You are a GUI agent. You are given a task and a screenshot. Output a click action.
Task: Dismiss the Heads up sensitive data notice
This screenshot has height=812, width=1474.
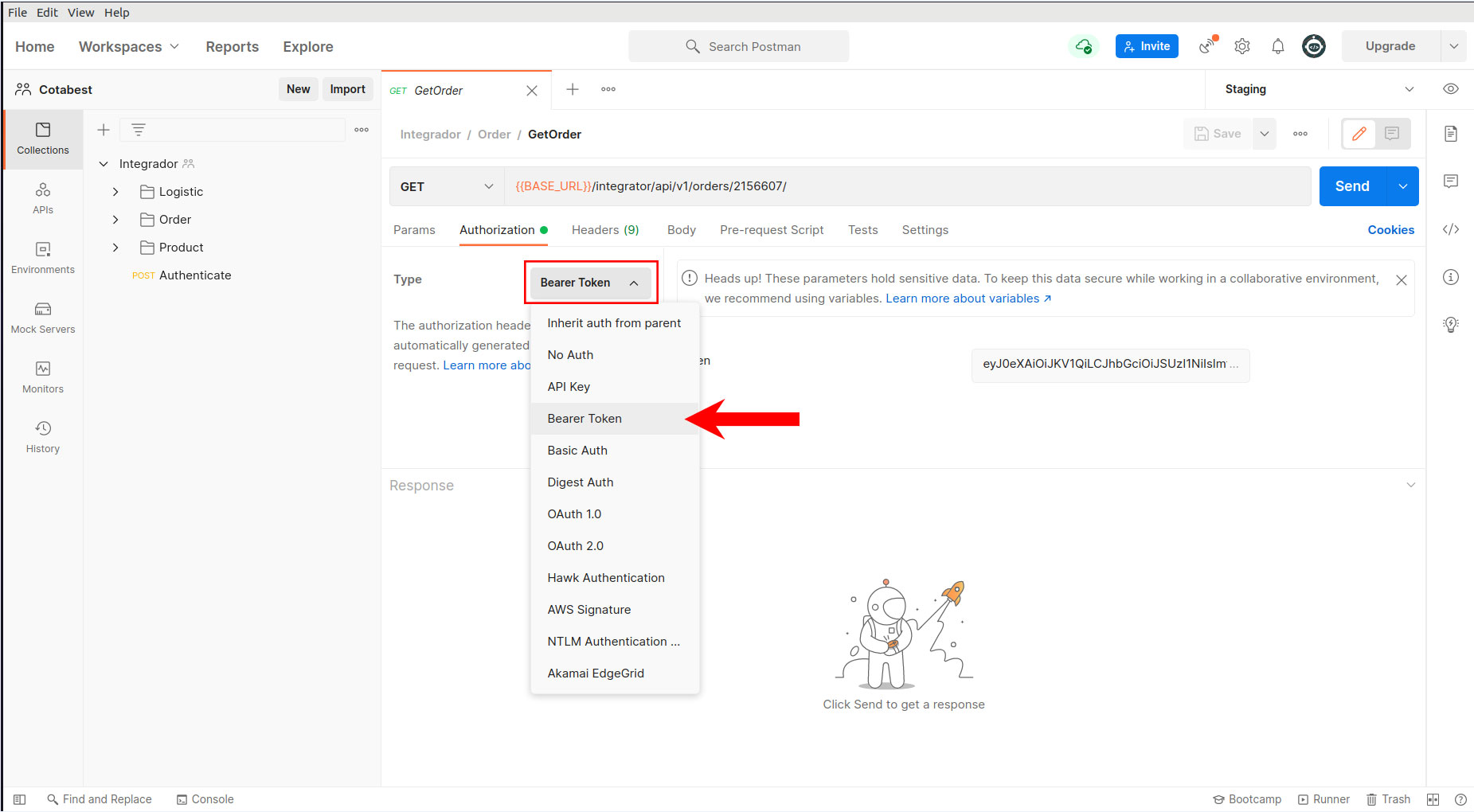point(1402,280)
